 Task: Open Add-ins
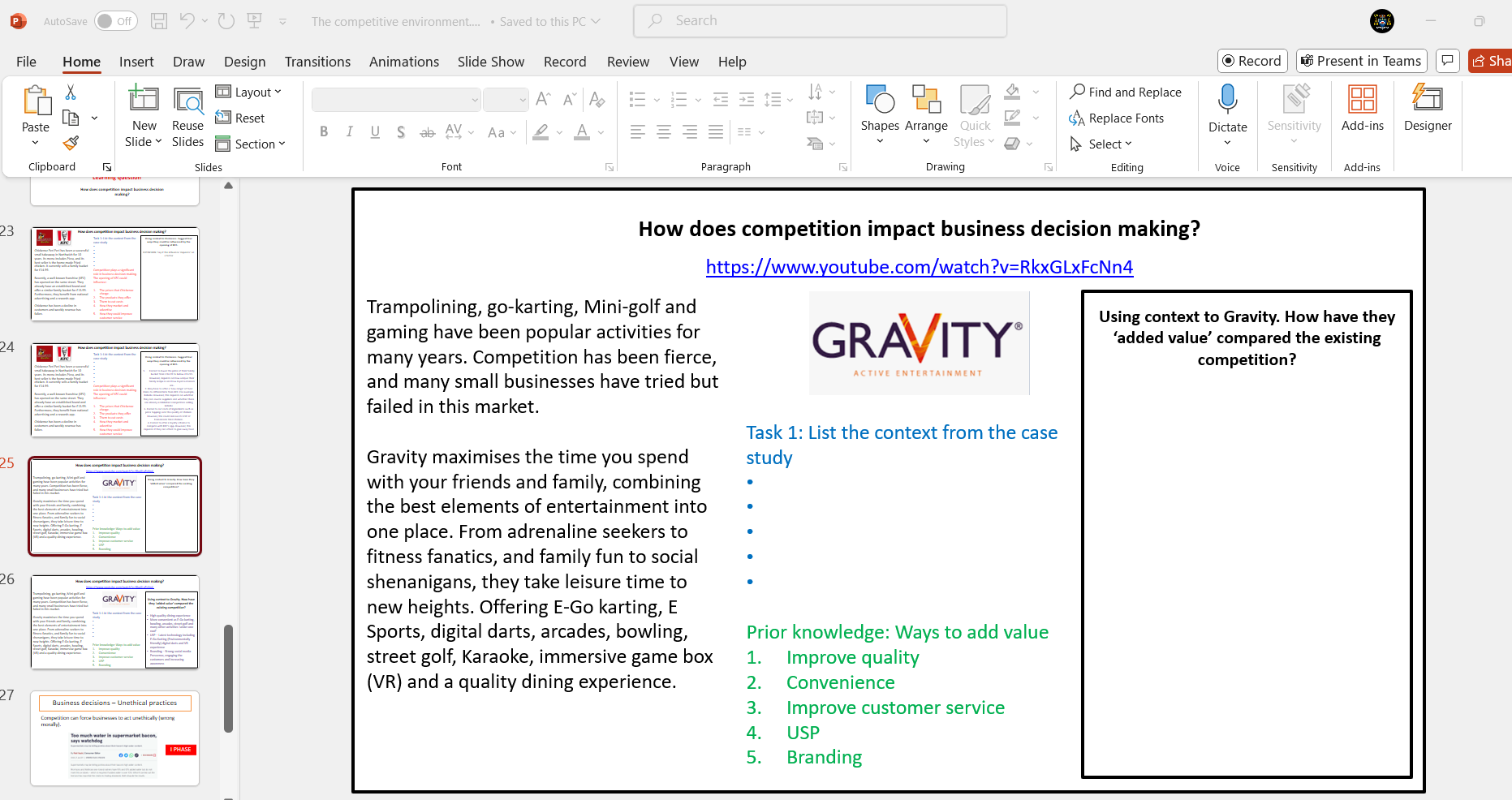pyautogui.click(x=1363, y=109)
